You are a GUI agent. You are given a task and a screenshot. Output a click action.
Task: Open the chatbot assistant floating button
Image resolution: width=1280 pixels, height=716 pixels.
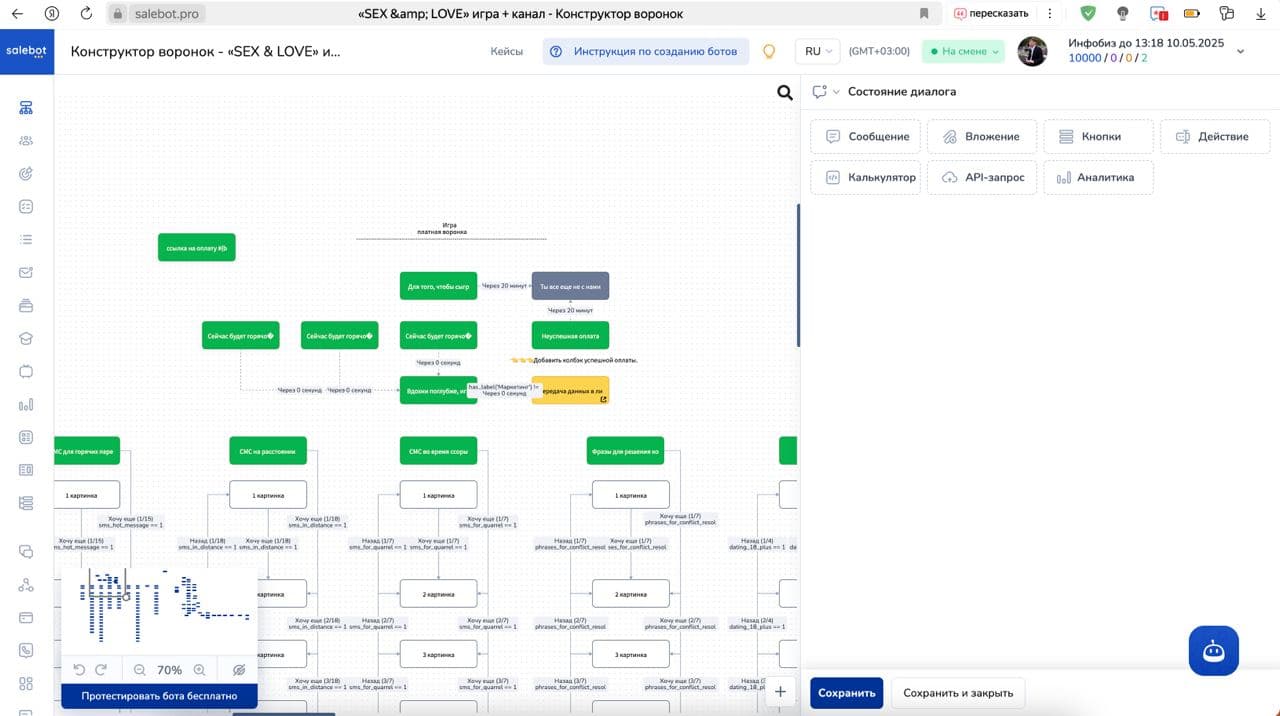click(1214, 651)
